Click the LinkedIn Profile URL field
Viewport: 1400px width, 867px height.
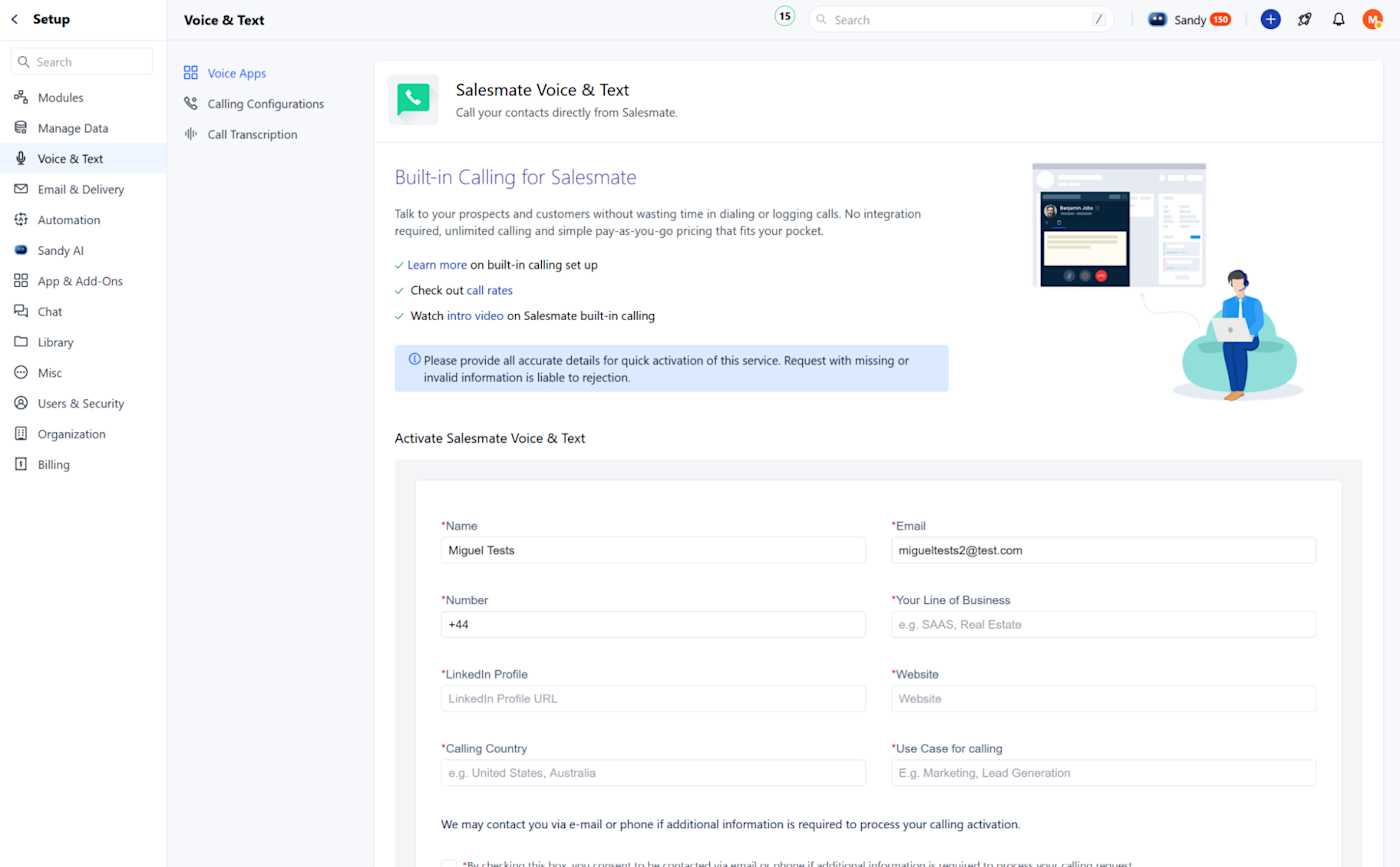coord(653,698)
